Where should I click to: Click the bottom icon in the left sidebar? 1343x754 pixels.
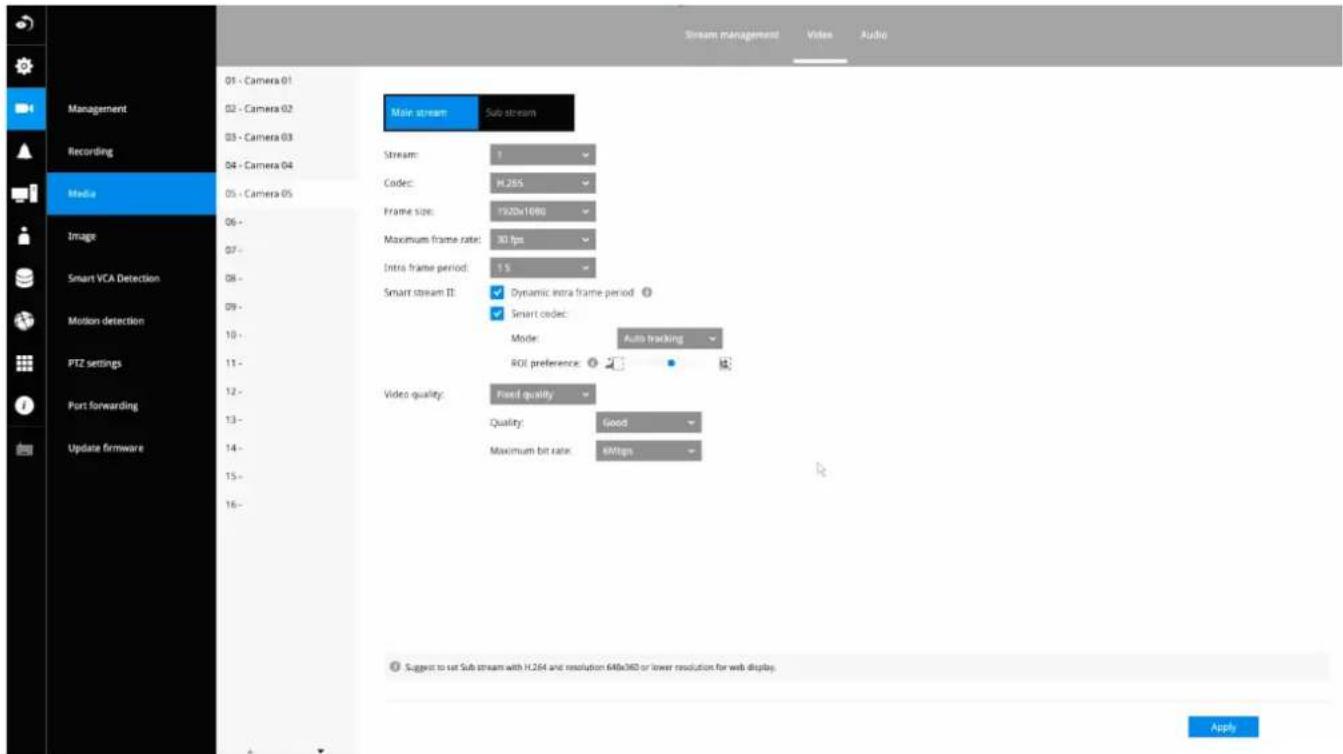coord(25,449)
